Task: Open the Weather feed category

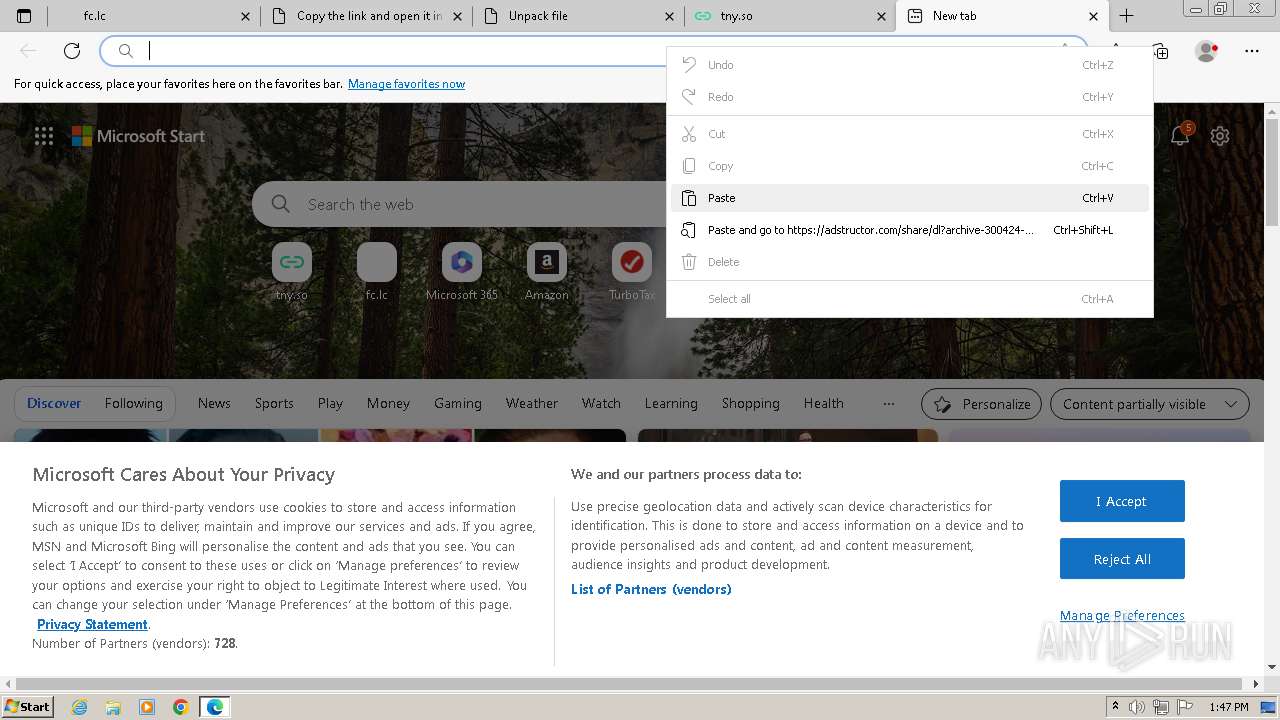Action: (x=532, y=403)
